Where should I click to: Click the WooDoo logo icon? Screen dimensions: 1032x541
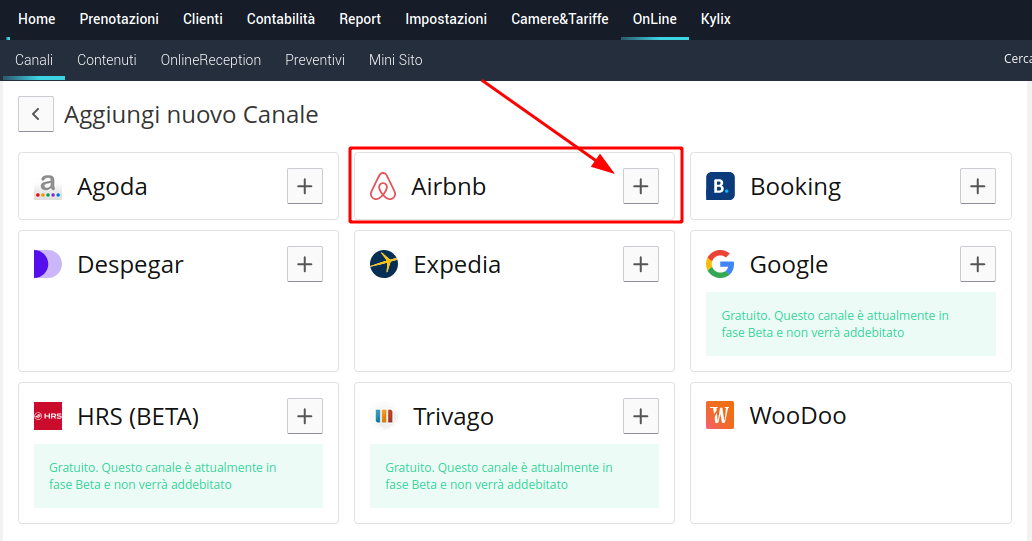point(720,415)
